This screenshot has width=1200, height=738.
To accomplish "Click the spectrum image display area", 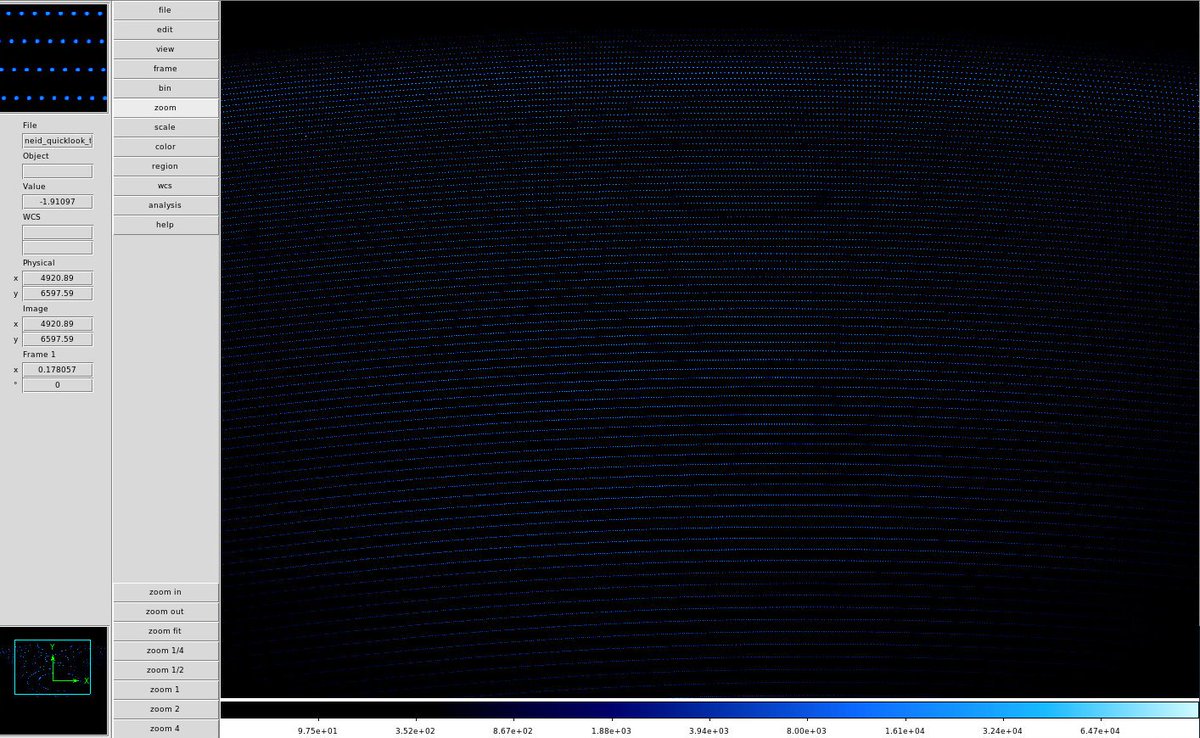I will pos(709,349).
